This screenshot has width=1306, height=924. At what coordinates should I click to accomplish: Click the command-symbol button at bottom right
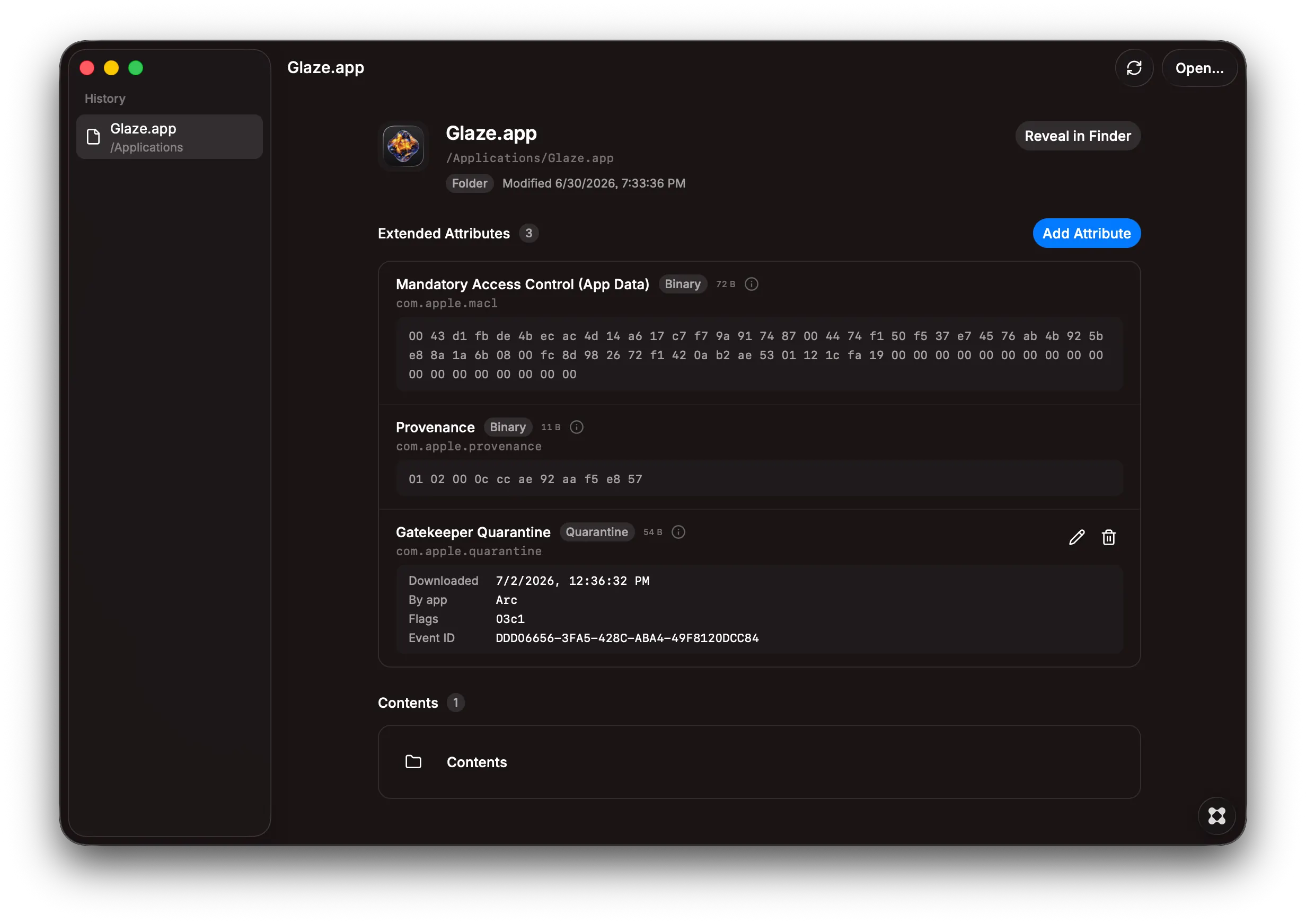tap(1216, 816)
